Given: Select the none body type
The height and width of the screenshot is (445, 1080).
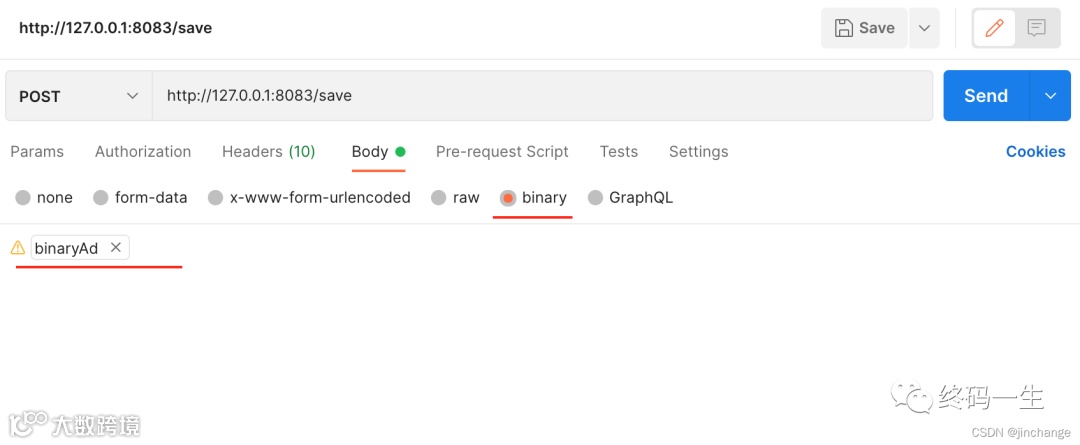Looking at the screenshot, I should (23, 198).
